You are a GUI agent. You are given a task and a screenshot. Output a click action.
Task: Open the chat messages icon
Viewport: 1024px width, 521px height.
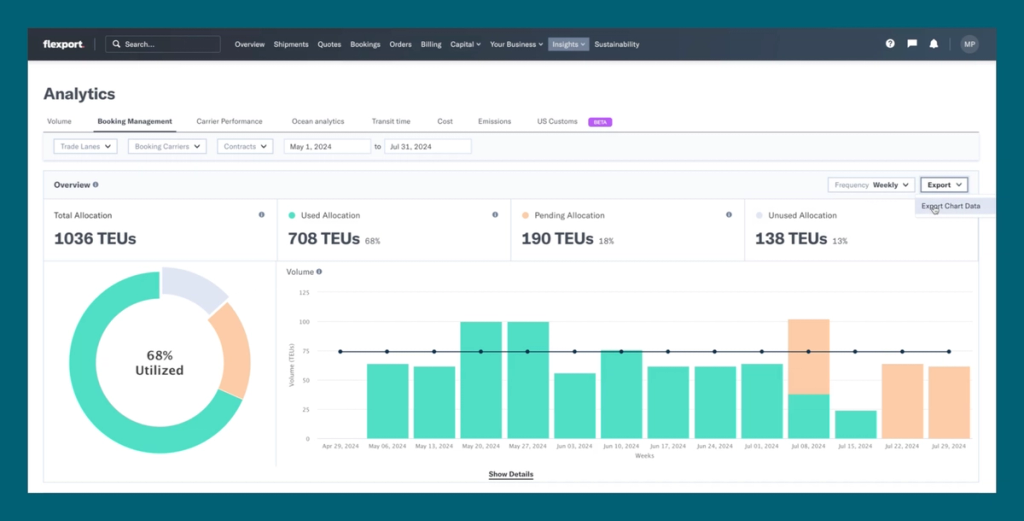coord(912,44)
